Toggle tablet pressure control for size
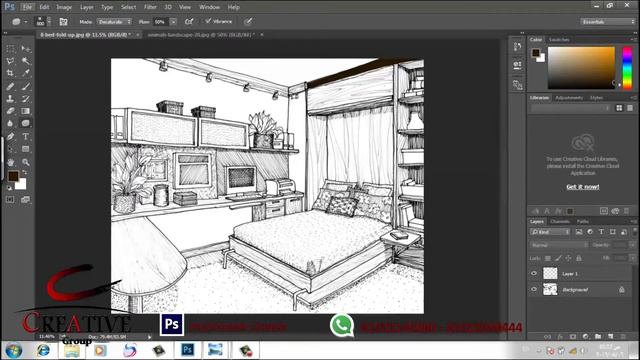The width and height of the screenshot is (640, 360). (x=248, y=22)
